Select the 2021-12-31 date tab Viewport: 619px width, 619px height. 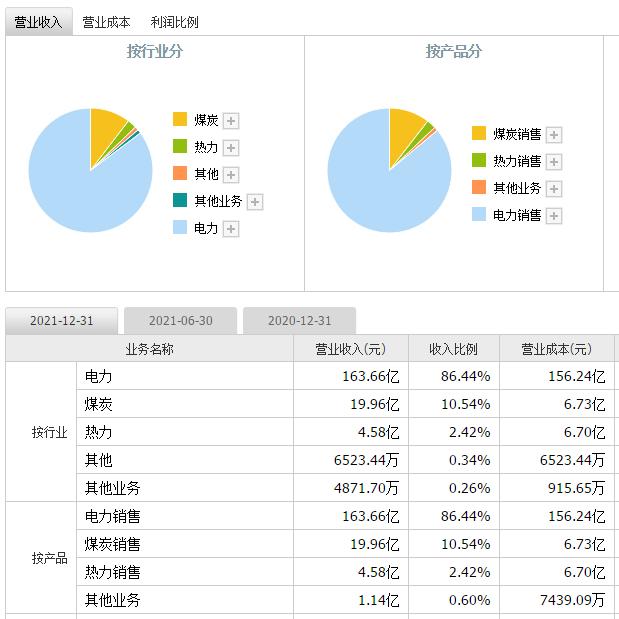62,321
